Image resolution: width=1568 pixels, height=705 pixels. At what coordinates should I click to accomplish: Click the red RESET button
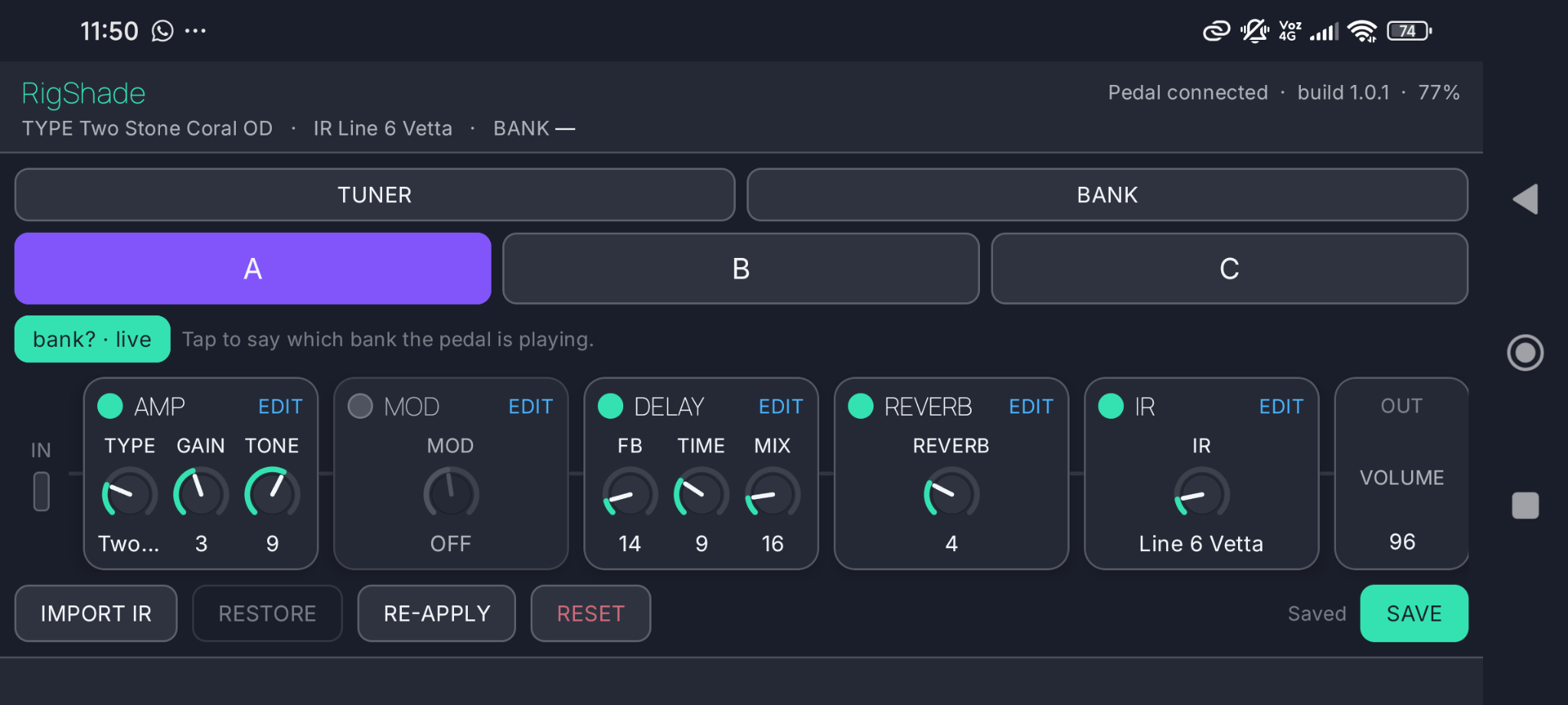590,613
